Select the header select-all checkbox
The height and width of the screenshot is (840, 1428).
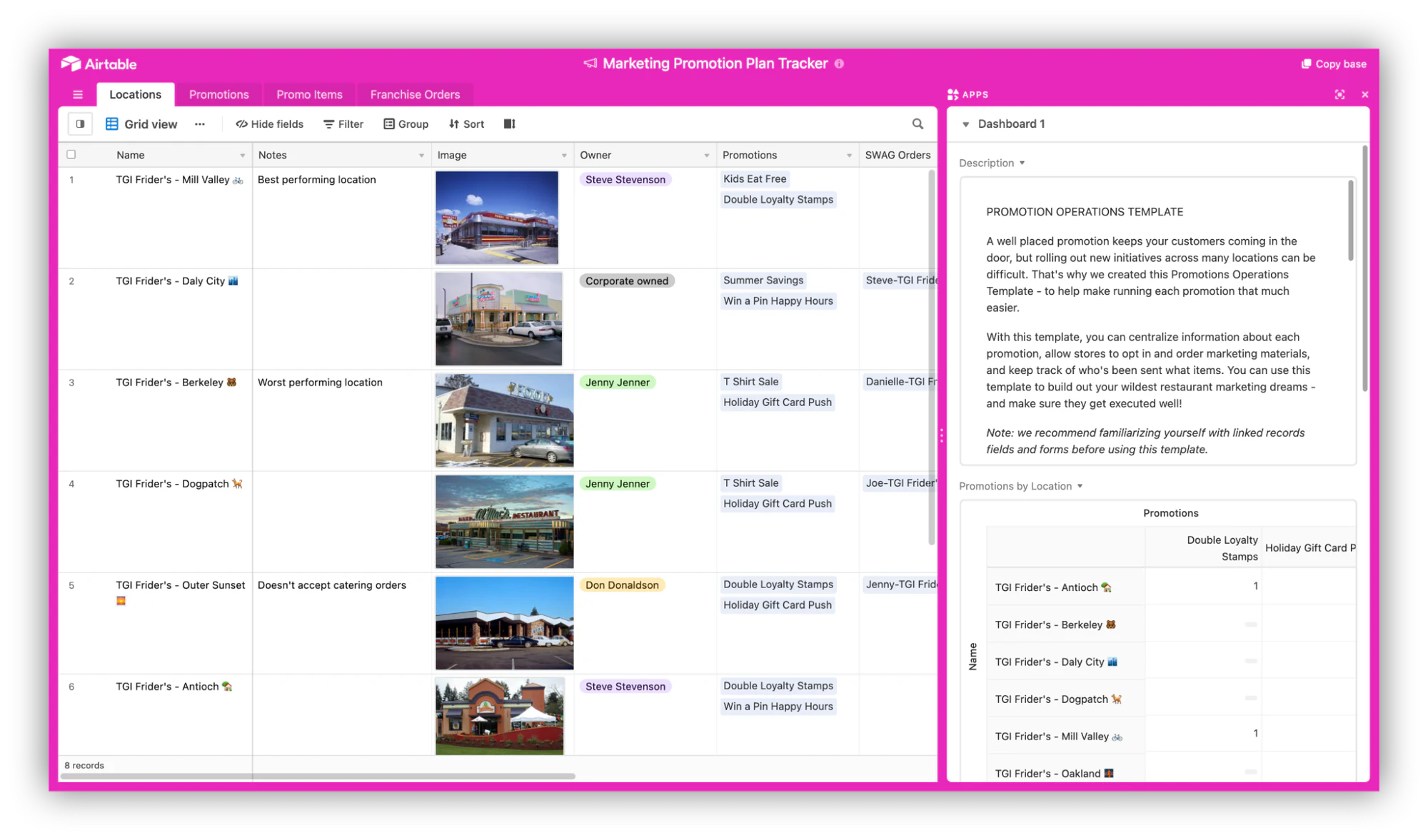[71, 154]
